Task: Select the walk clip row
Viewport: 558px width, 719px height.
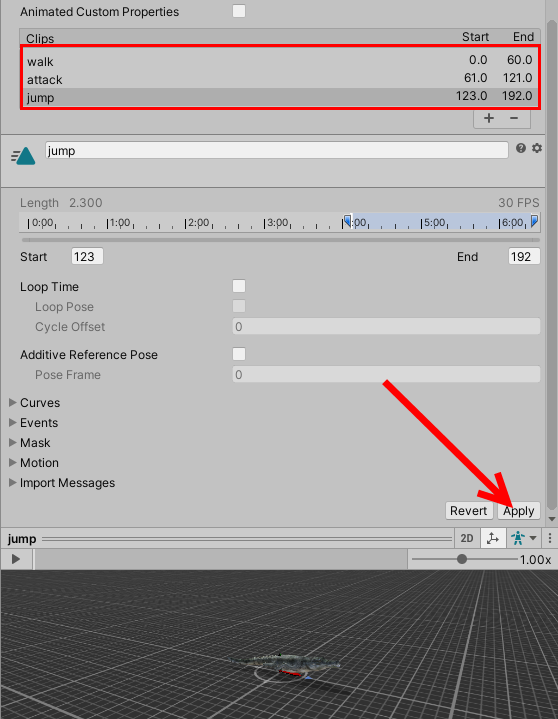Action: pyautogui.click(x=280, y=61)
